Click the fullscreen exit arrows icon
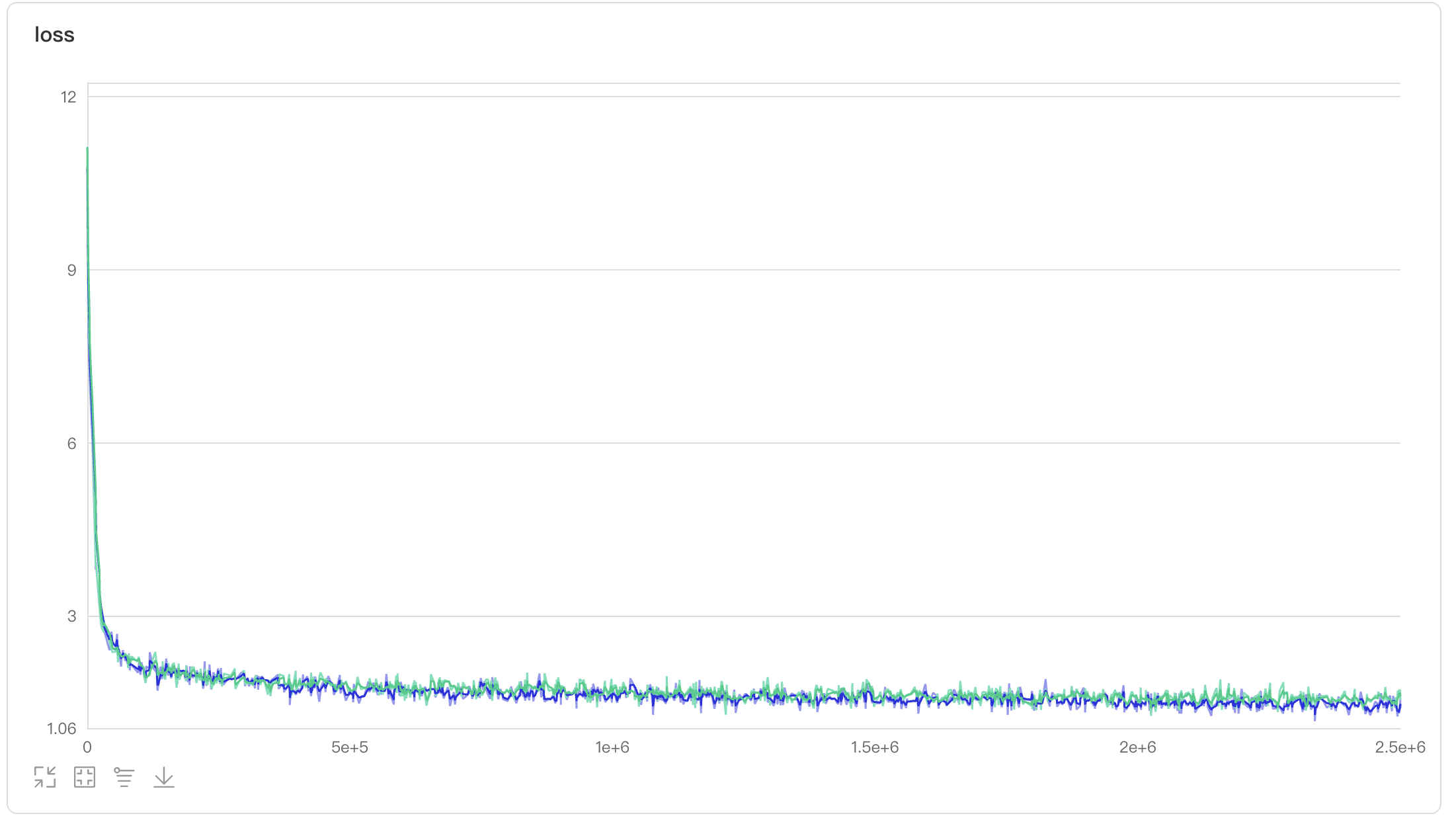The image size is (1456, 824). coord(44,777)
